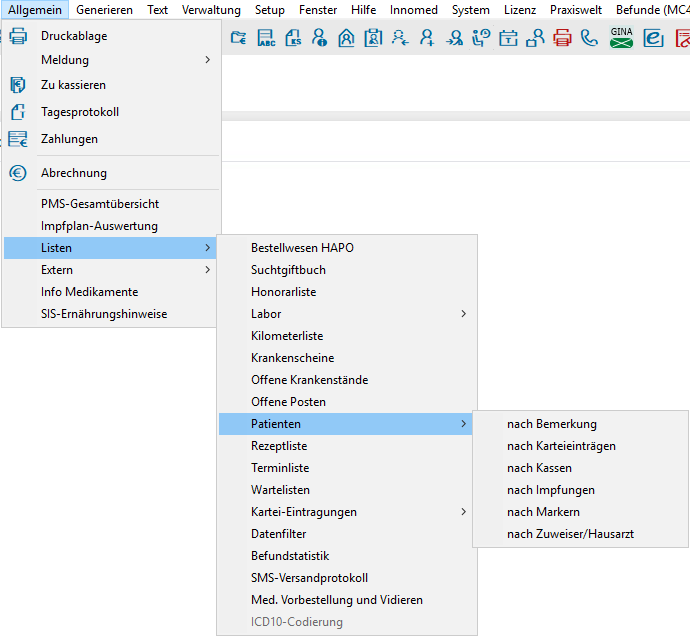Click the Patienten submenu chevron
690x639 pixels.
tap(463, 424)
